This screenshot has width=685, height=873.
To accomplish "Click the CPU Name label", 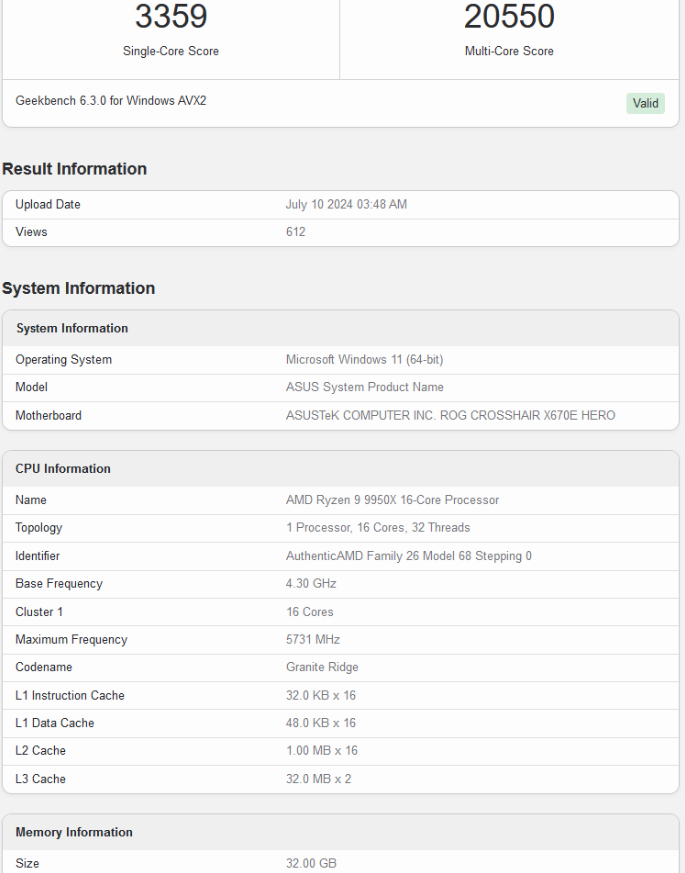I will click(31, 500).
